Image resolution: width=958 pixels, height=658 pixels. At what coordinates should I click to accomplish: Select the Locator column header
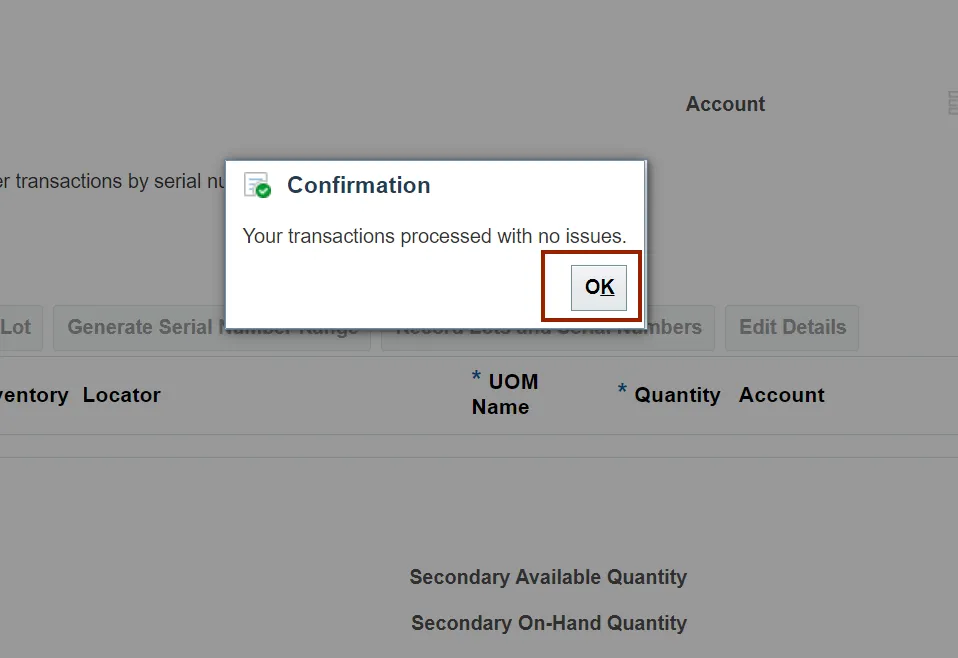(x=121, y=395)
